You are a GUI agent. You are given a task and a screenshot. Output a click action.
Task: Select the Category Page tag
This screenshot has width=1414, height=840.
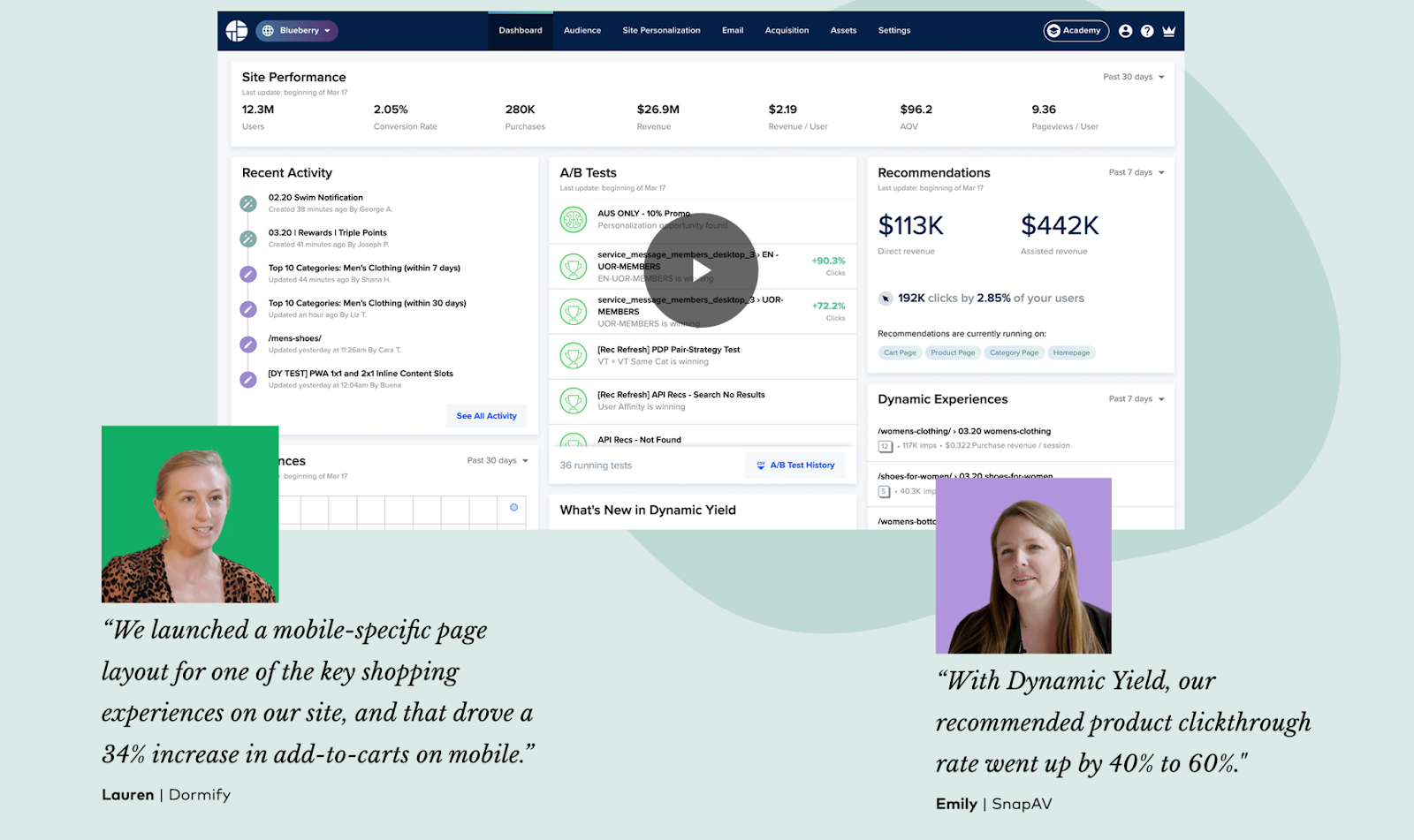tap(1014, 352)
